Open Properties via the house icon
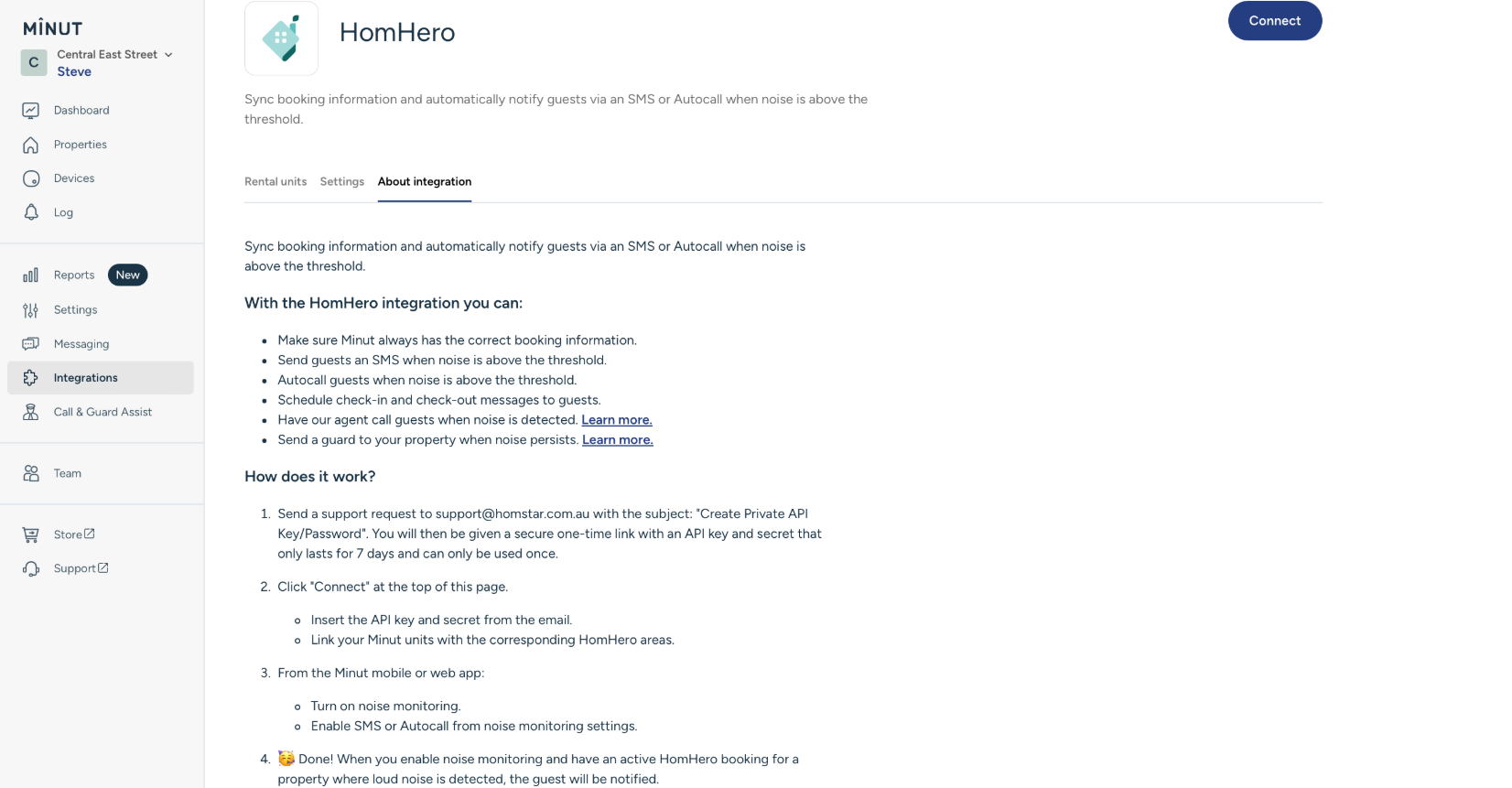This screenshot has height=788, width=1512. 31,145
